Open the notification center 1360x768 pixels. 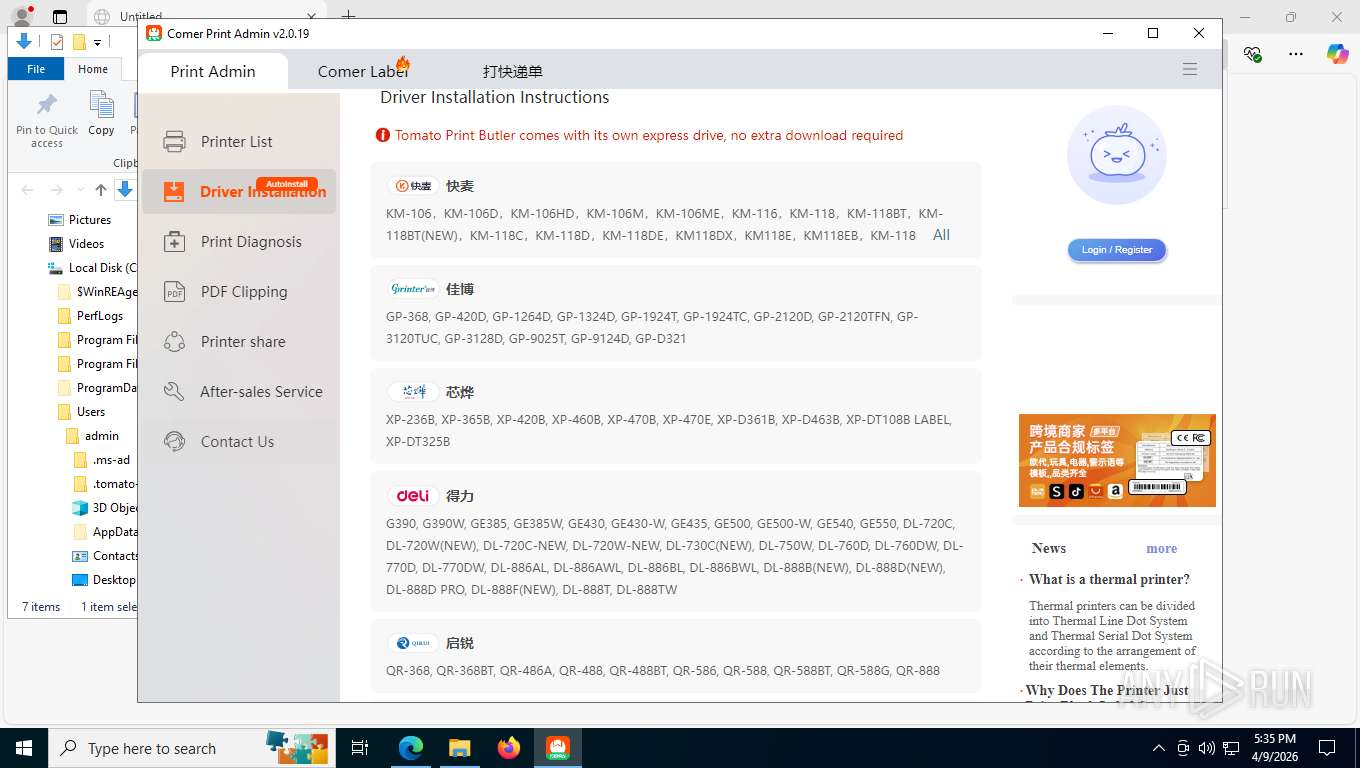(1327, 748)
